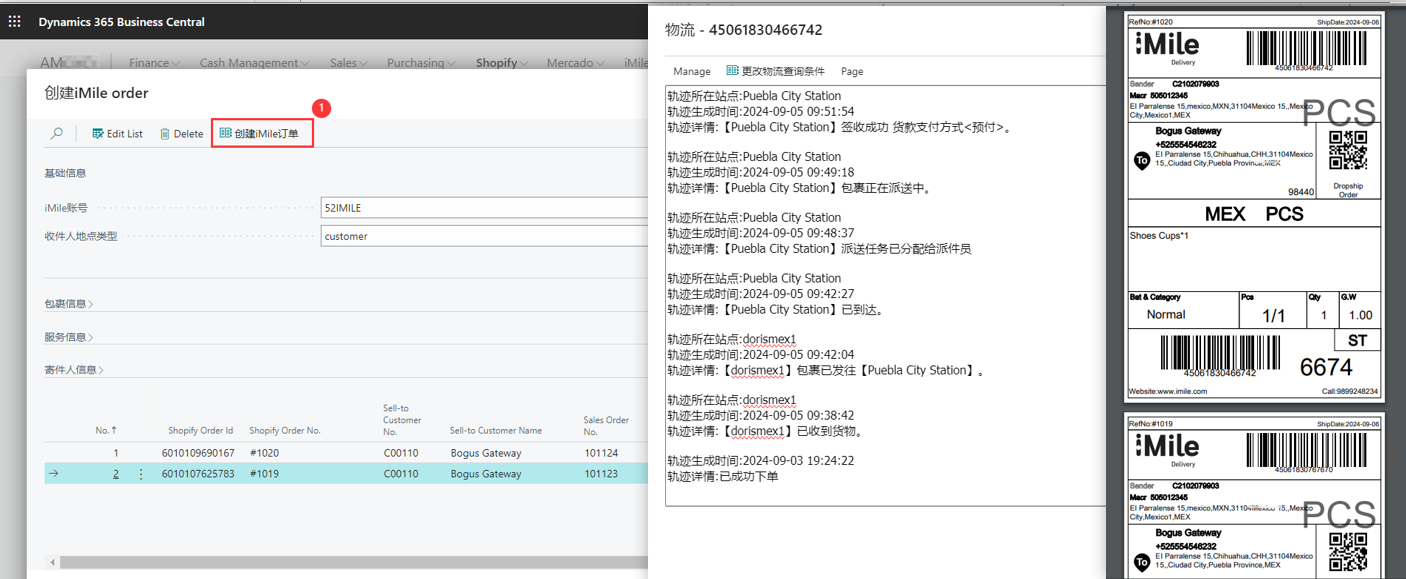Click the 创建iMile订单 action
This screenshot has height=579, width=1406.
pos(262,134)
